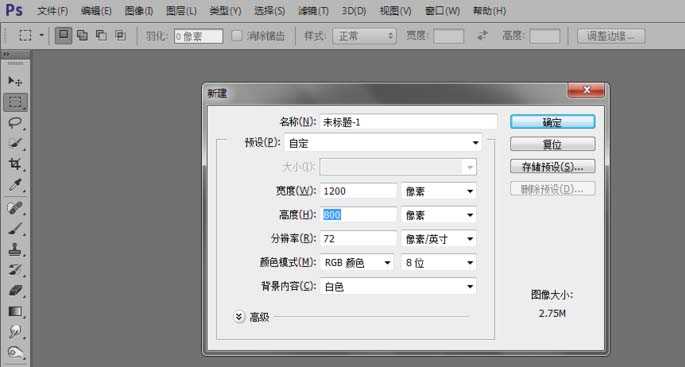Open the 图像(I) menu

tap(138, 10)
